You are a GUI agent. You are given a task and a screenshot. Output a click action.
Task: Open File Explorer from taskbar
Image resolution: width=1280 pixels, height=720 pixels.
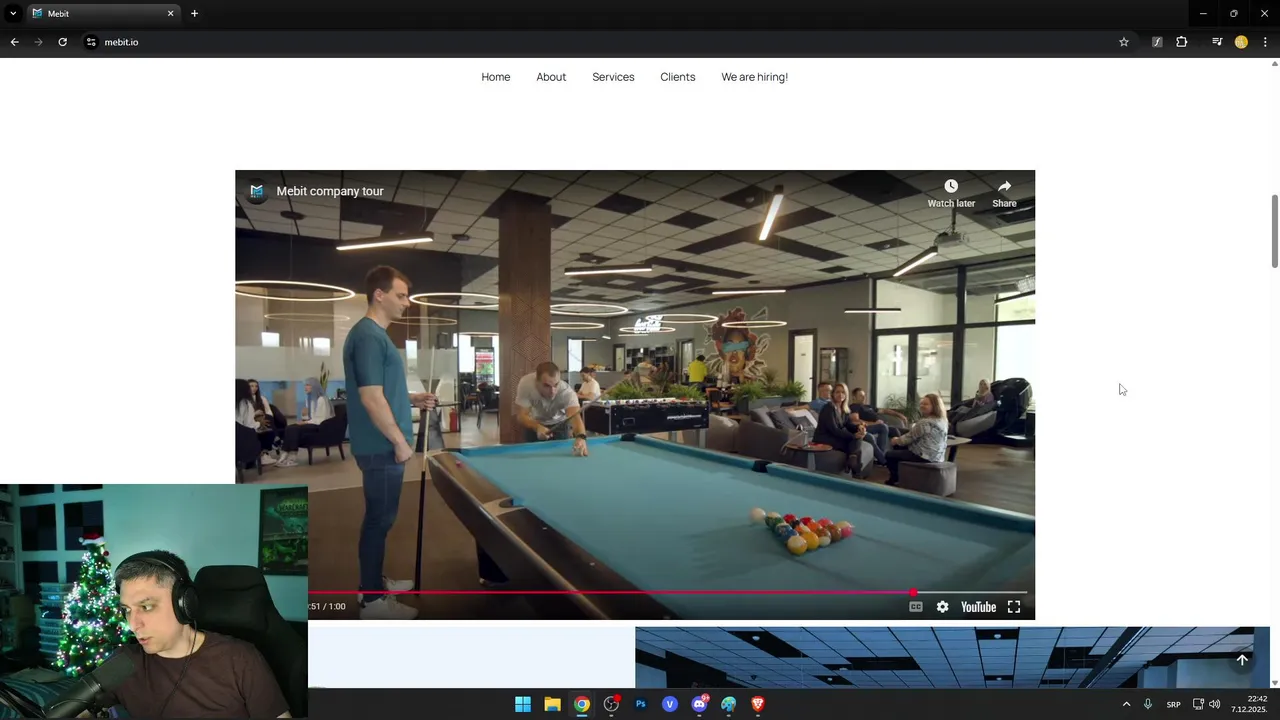[552, 704]
